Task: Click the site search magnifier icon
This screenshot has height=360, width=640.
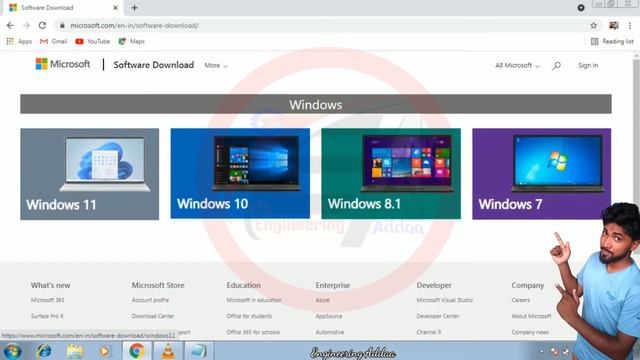Action: [556, 65]
